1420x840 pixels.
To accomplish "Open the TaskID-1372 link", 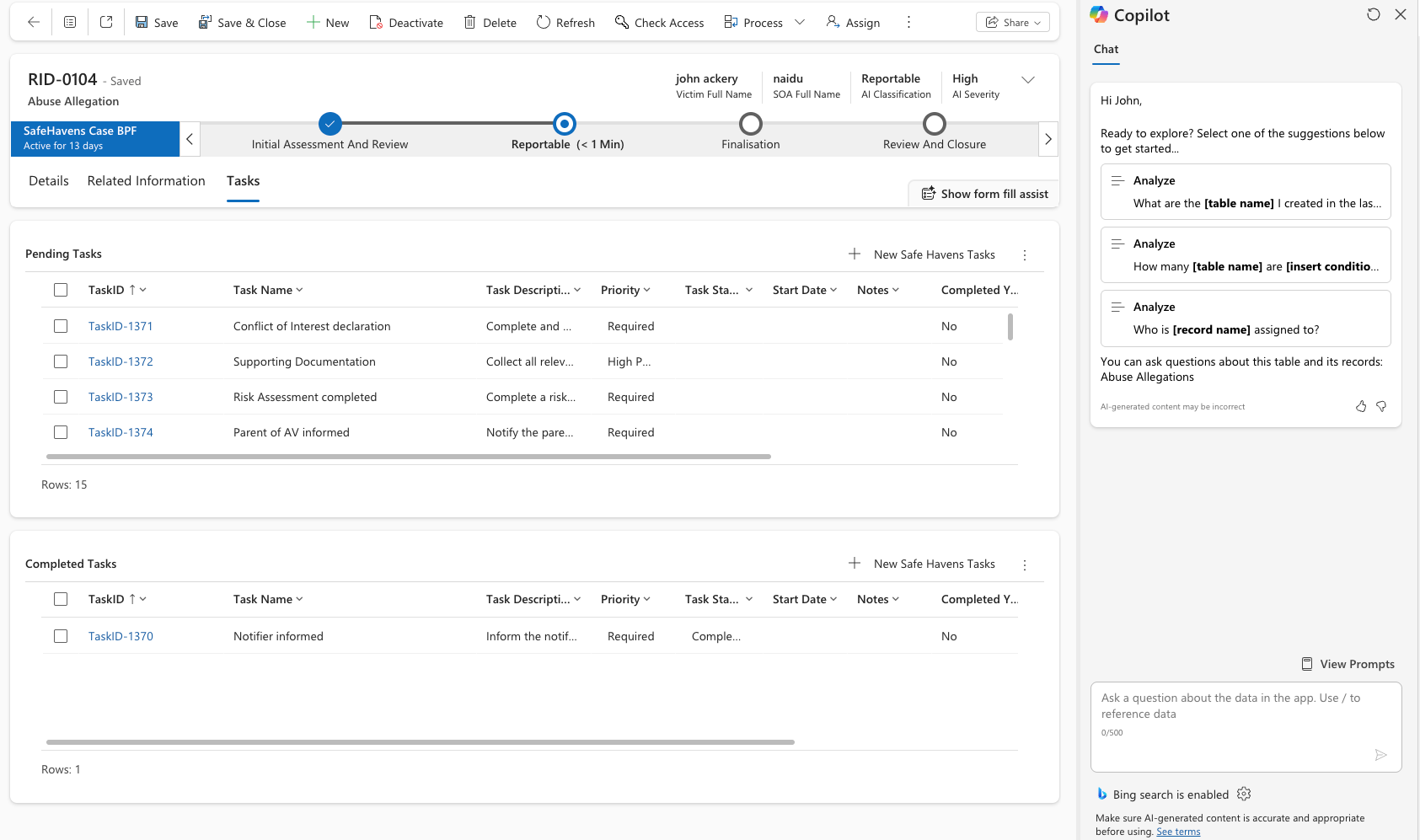I will point(121,361).
